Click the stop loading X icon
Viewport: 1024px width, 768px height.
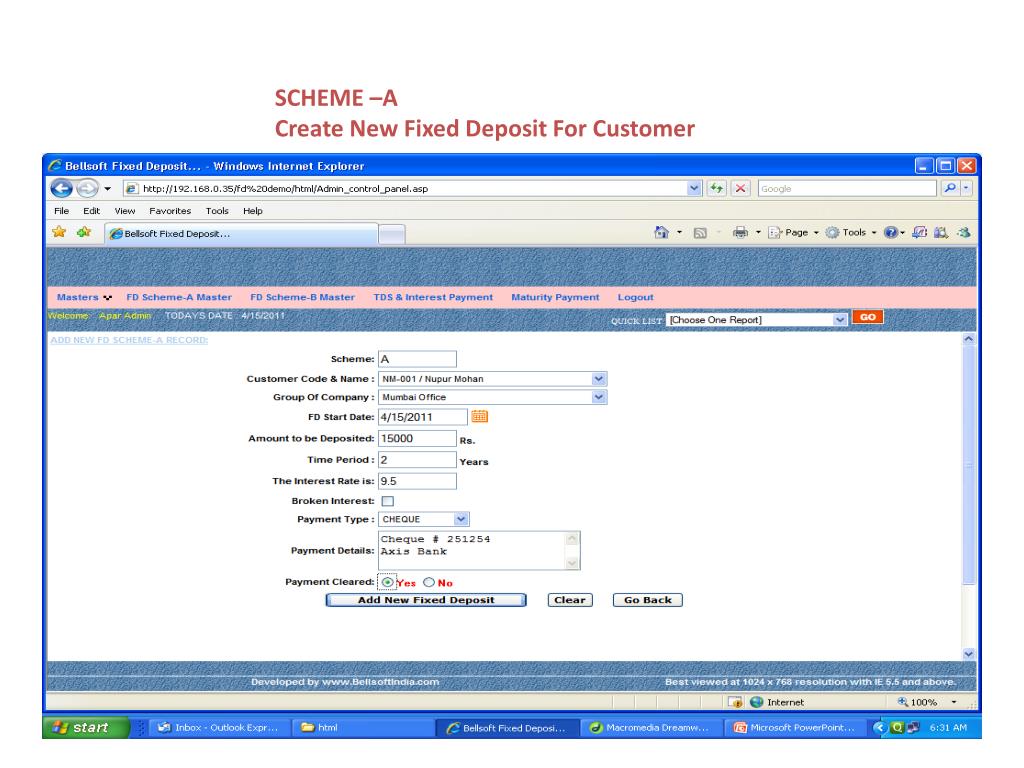pyautogui.click(x=741, y=189)
